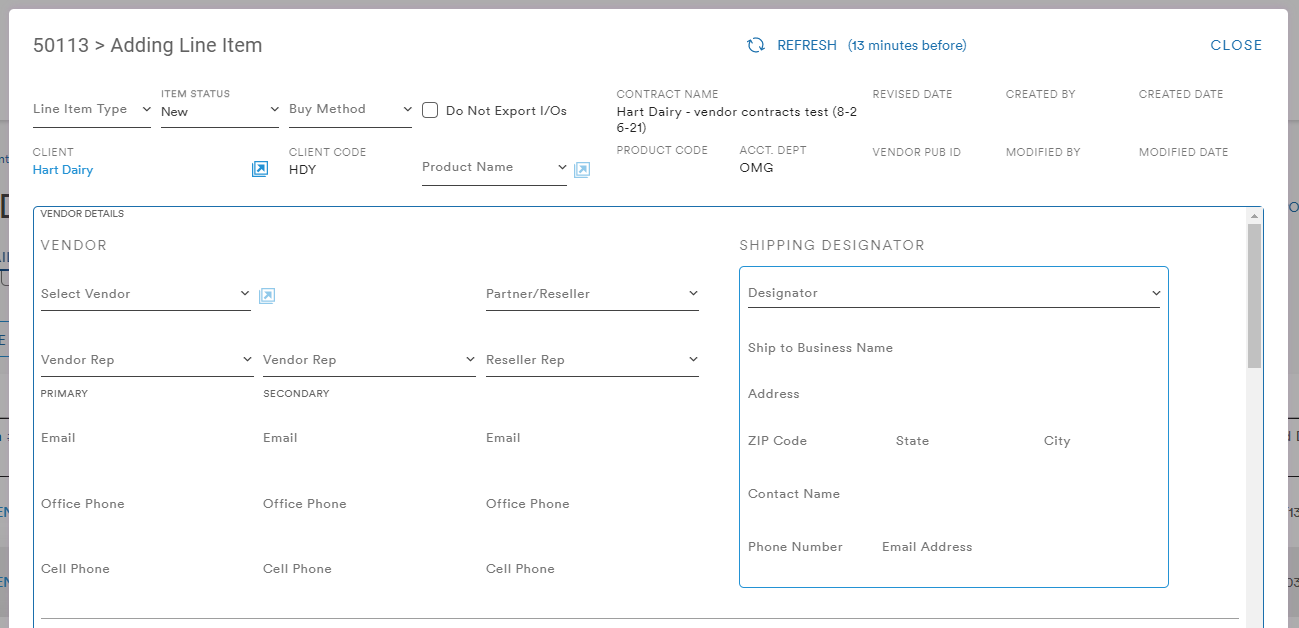Open client record via icon beside Hart Dairy

(x=259, y=169)
